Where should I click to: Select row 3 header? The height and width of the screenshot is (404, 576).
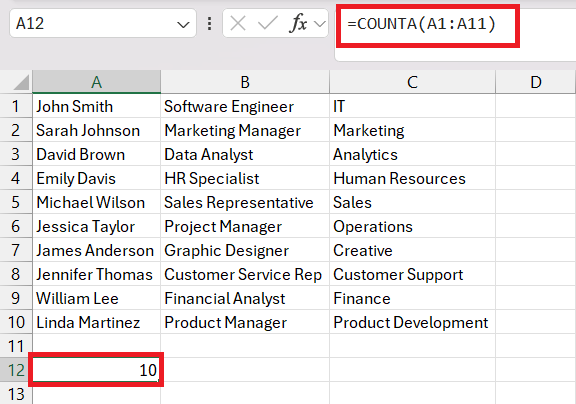[16, 154]
